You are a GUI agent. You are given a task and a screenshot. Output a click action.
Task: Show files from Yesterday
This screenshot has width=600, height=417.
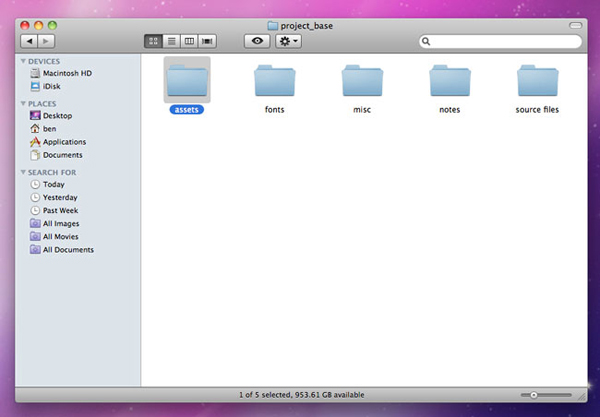54,197
